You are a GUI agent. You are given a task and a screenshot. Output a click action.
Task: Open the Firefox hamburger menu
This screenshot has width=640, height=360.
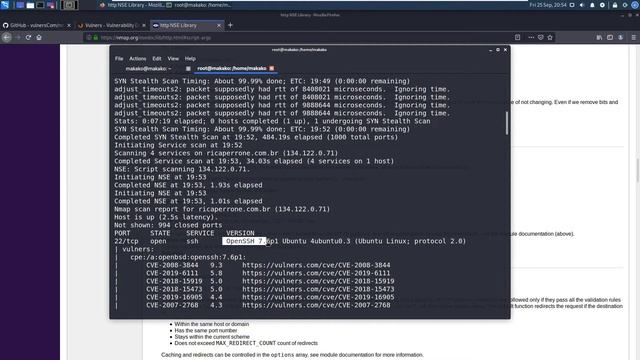(x=633, y=38)
